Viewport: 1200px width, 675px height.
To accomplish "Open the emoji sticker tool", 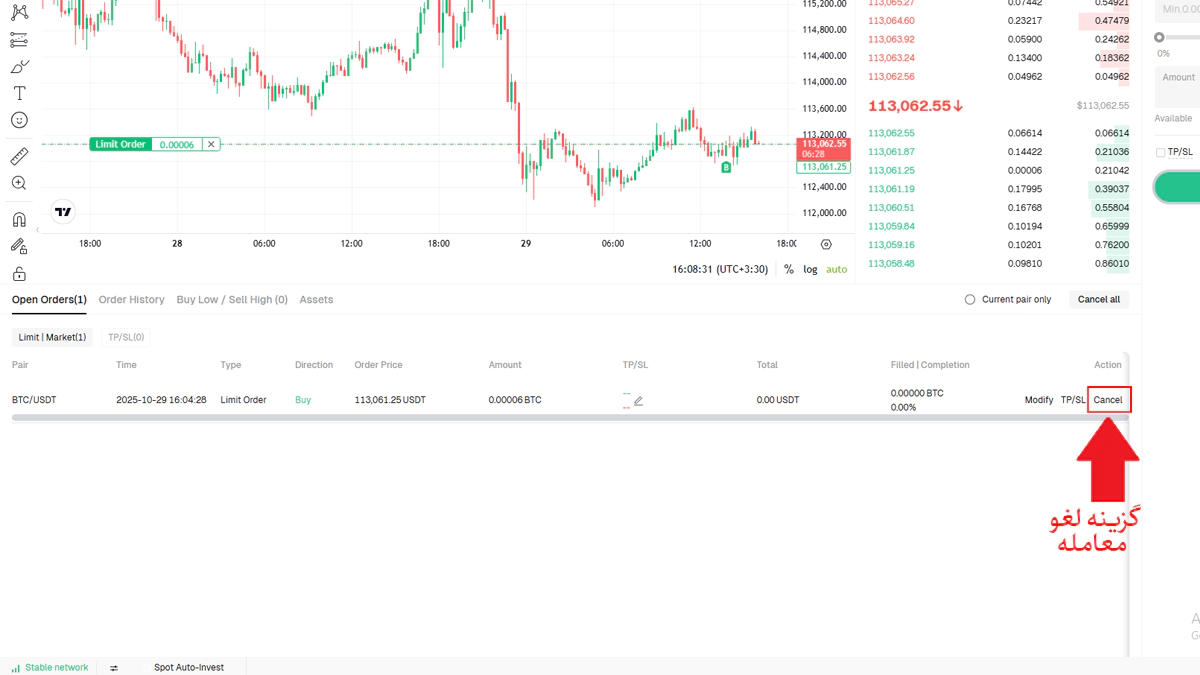I will [19, 120].
